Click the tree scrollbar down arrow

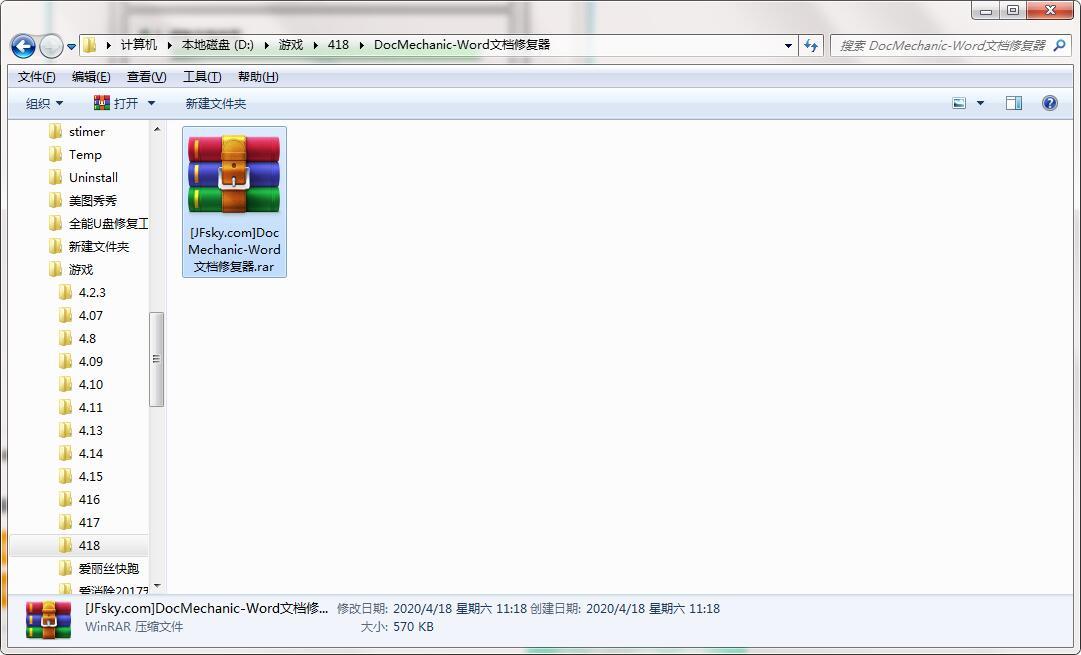pos(156,587)
